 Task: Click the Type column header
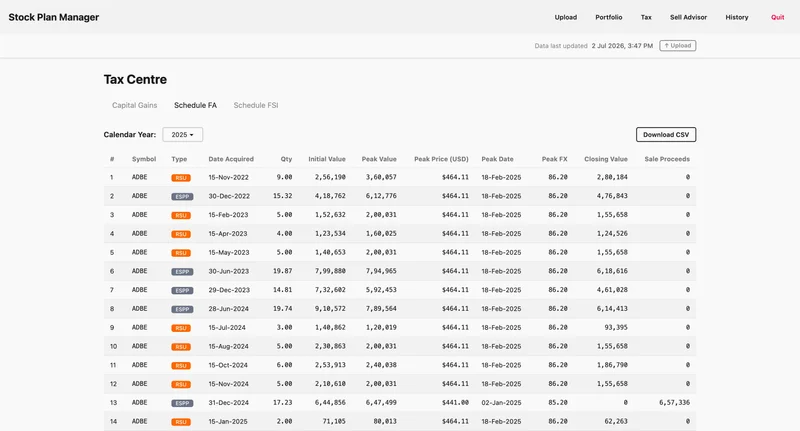pyautogui.click(x=179, y=159)
